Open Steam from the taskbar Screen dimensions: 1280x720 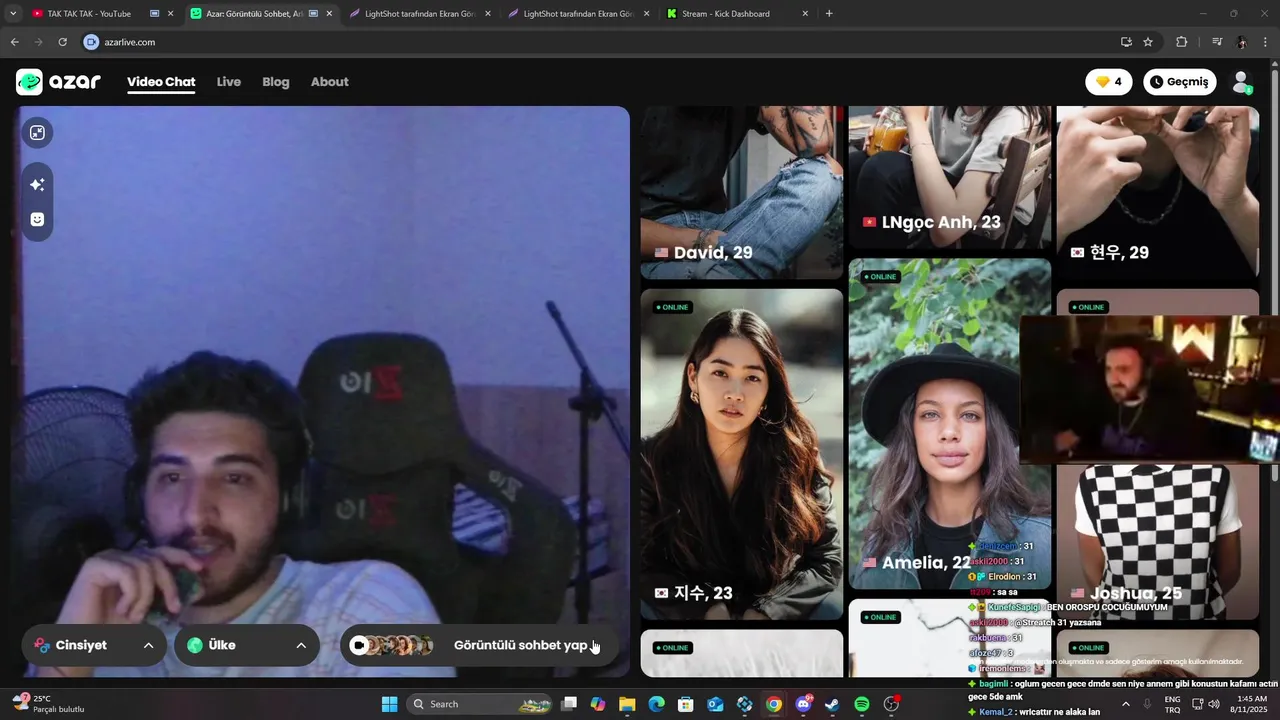[x=832, y=704]
